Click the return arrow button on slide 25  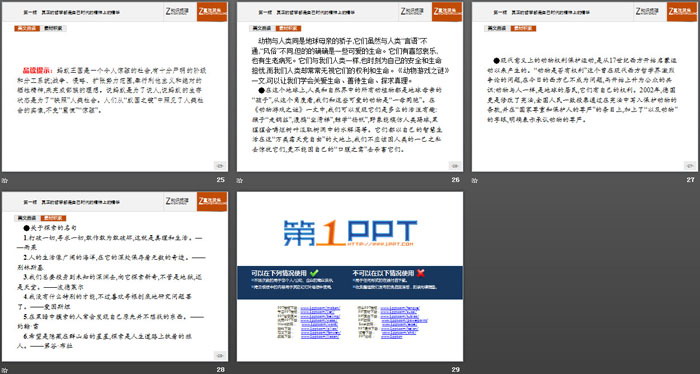219,166
